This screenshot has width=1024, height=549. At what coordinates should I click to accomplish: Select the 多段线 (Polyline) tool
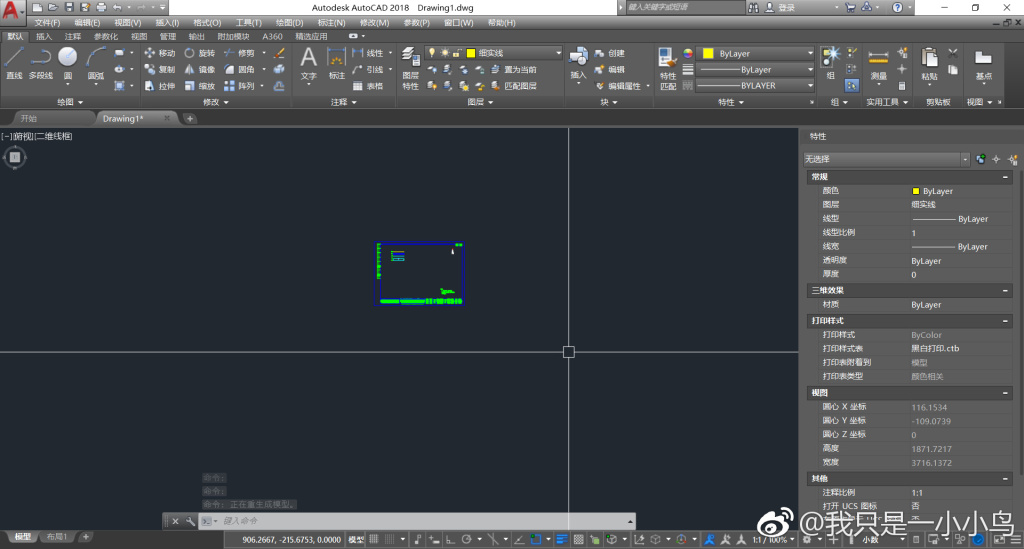pos(40,63)
